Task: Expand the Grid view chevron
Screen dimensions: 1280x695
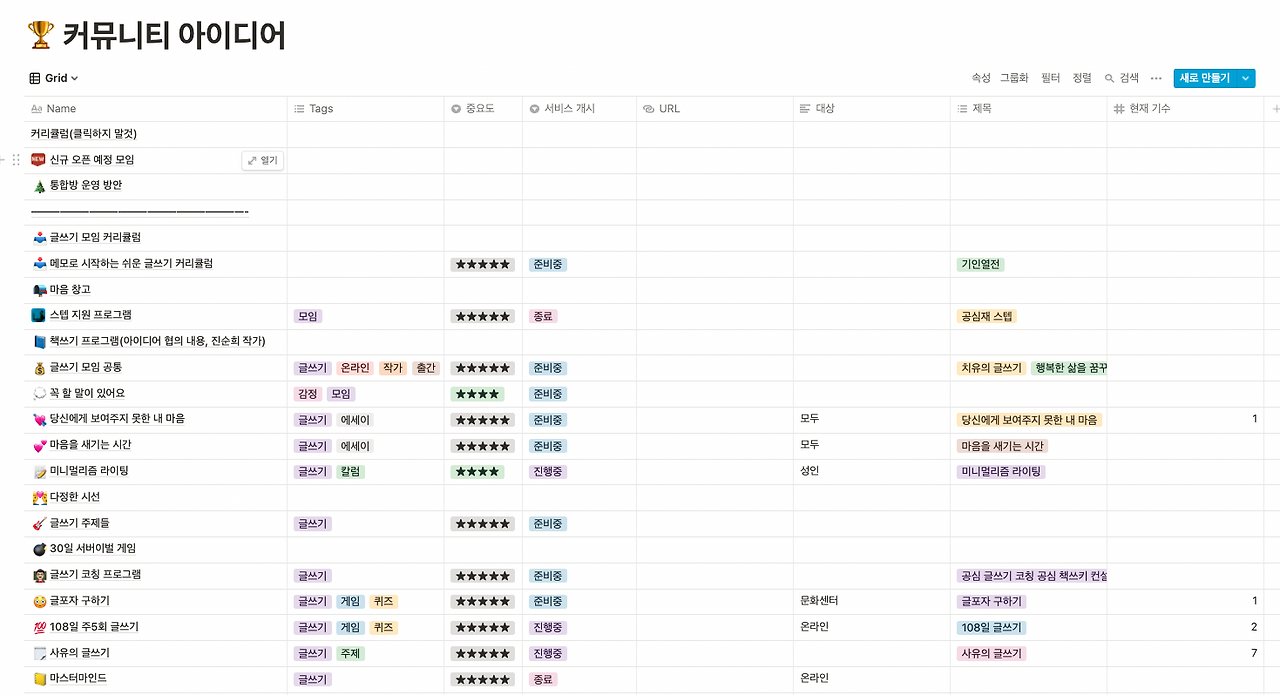Action: 73,77
